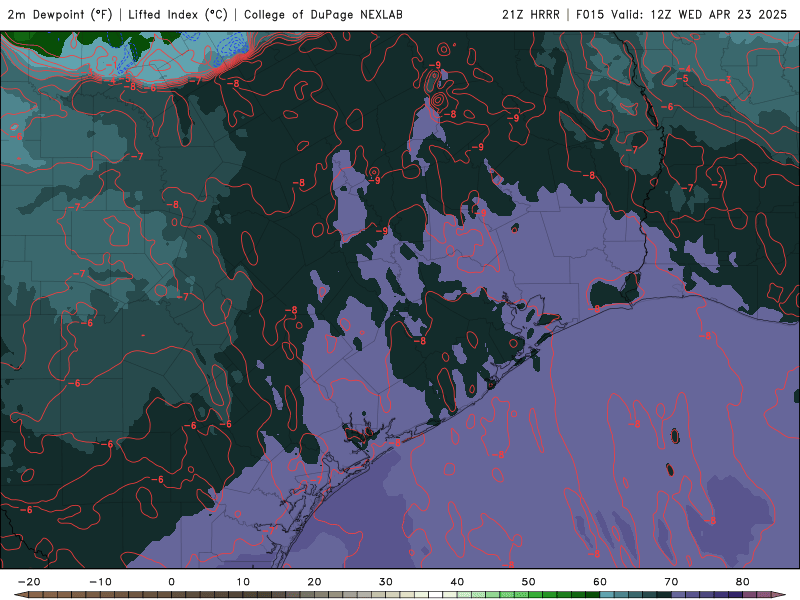Click the 60 label on the color scale
800x600 pixels.
600,582
